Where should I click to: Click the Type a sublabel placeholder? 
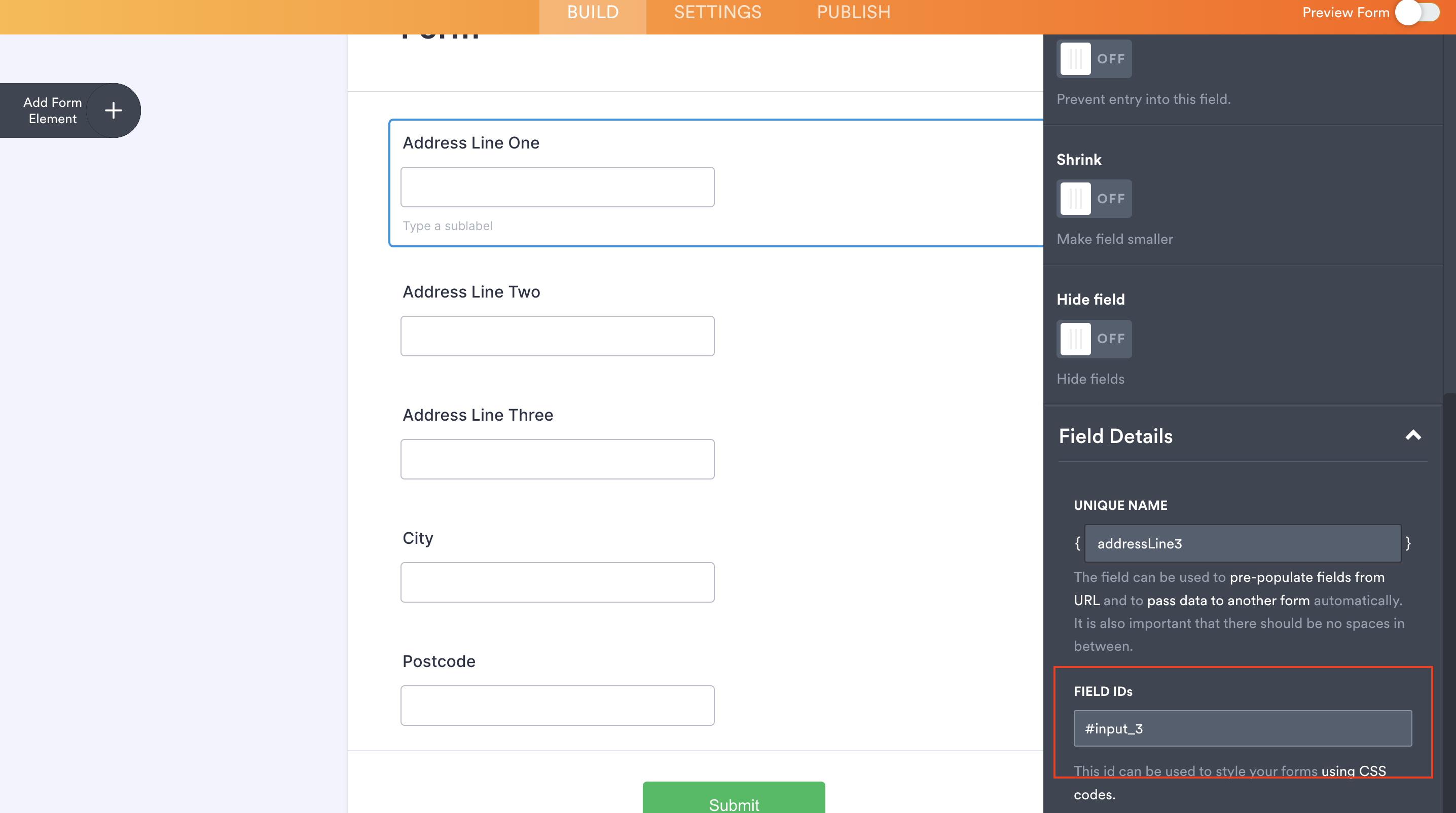tap(448, 226)
